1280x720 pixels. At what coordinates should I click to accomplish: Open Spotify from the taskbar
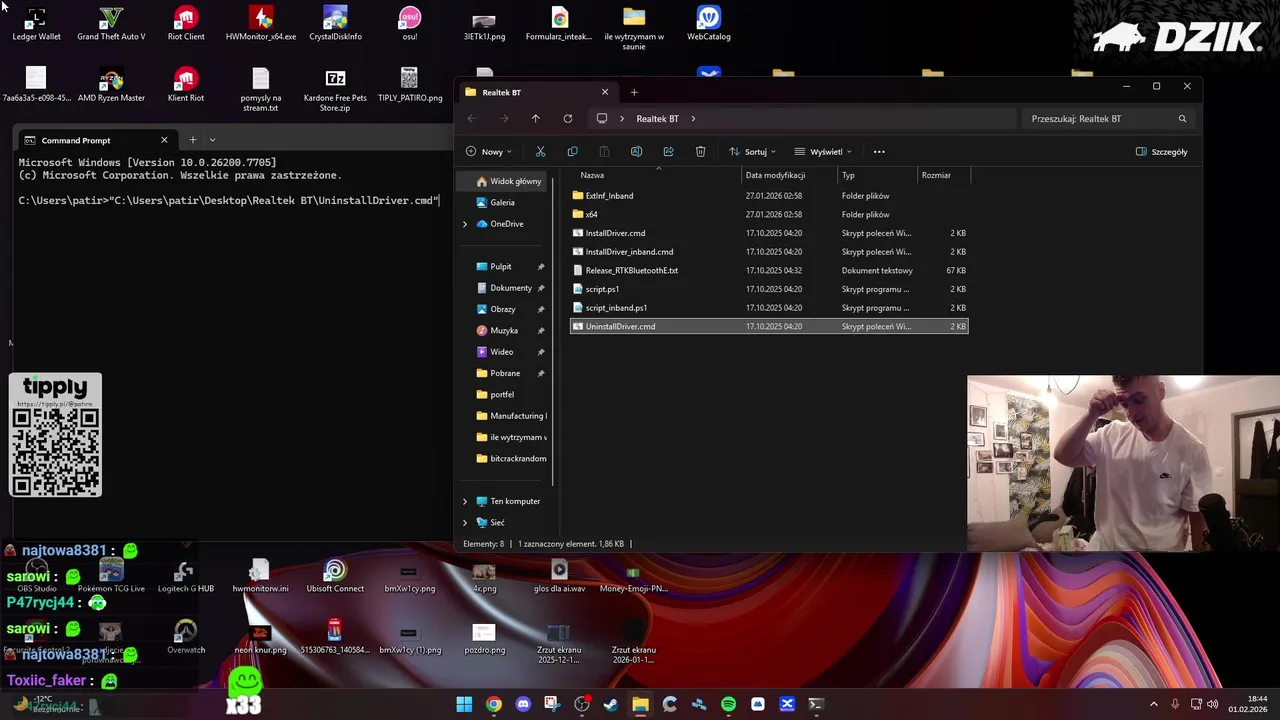pos(728,704)
